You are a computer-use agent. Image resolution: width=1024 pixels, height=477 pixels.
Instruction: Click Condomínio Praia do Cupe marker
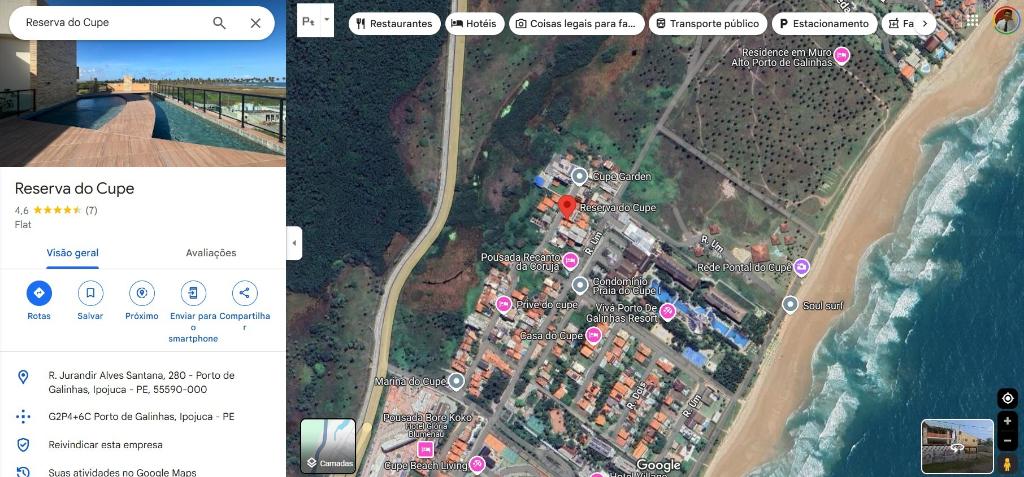coord(580,286)
